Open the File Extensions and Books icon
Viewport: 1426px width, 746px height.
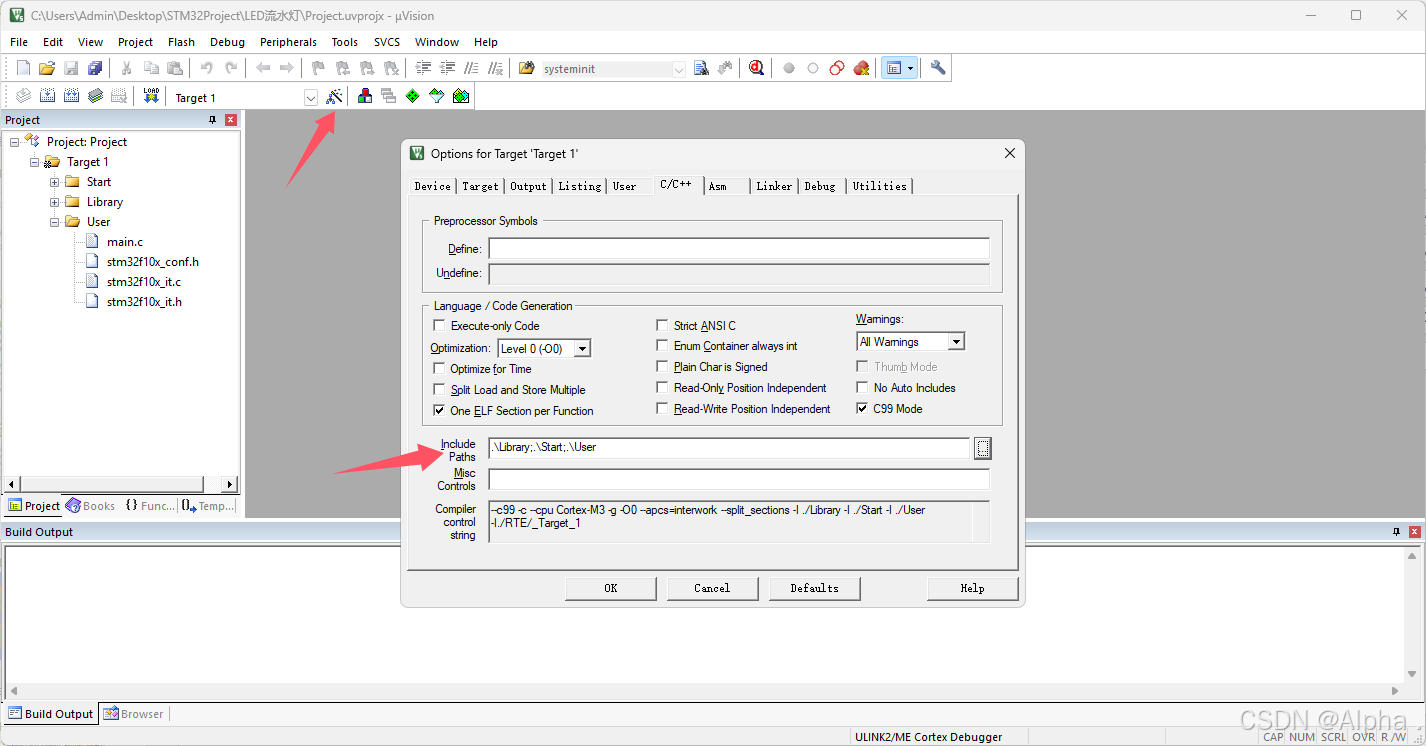[365, 96]
